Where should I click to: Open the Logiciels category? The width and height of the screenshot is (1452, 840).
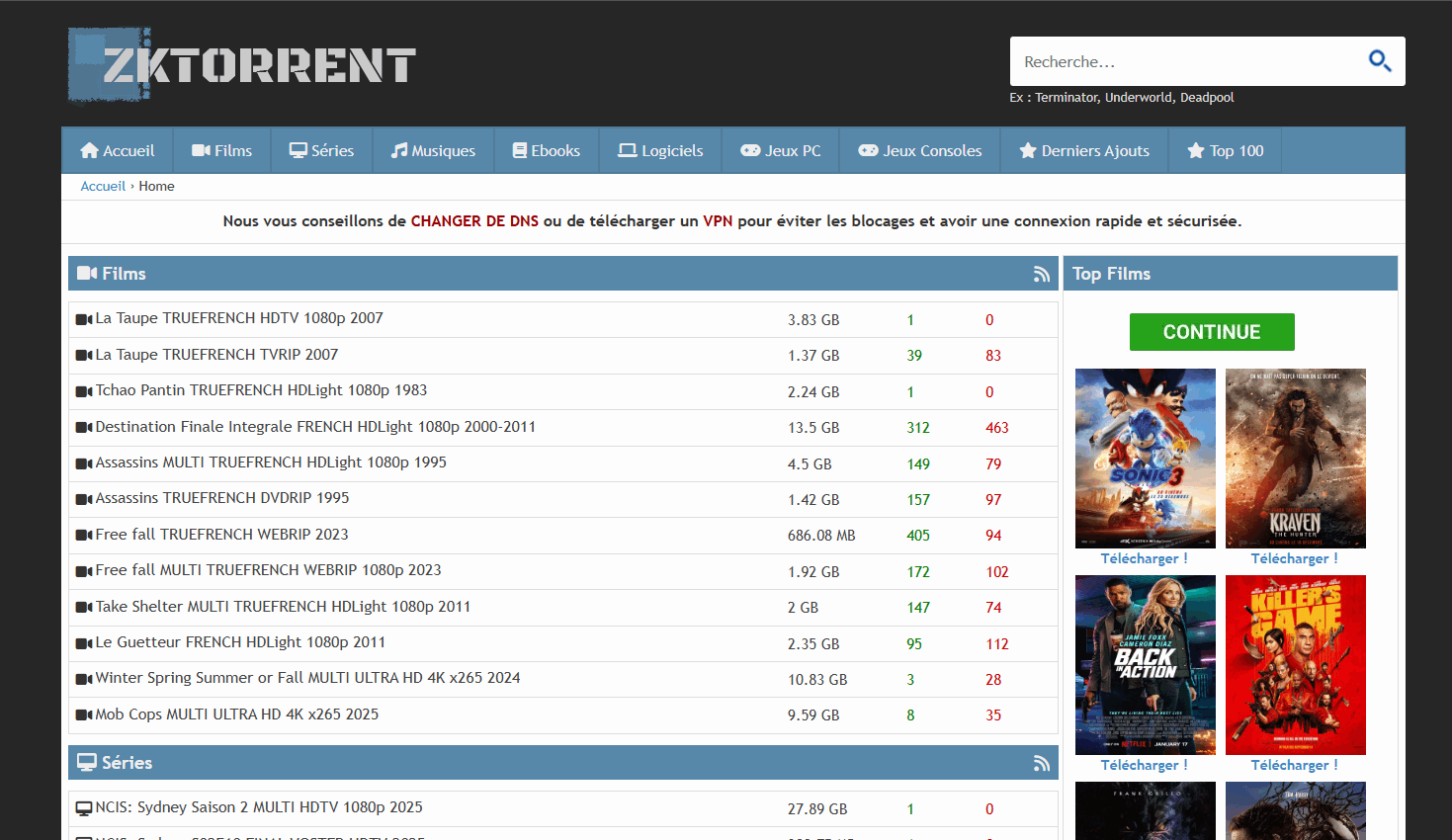660,150
